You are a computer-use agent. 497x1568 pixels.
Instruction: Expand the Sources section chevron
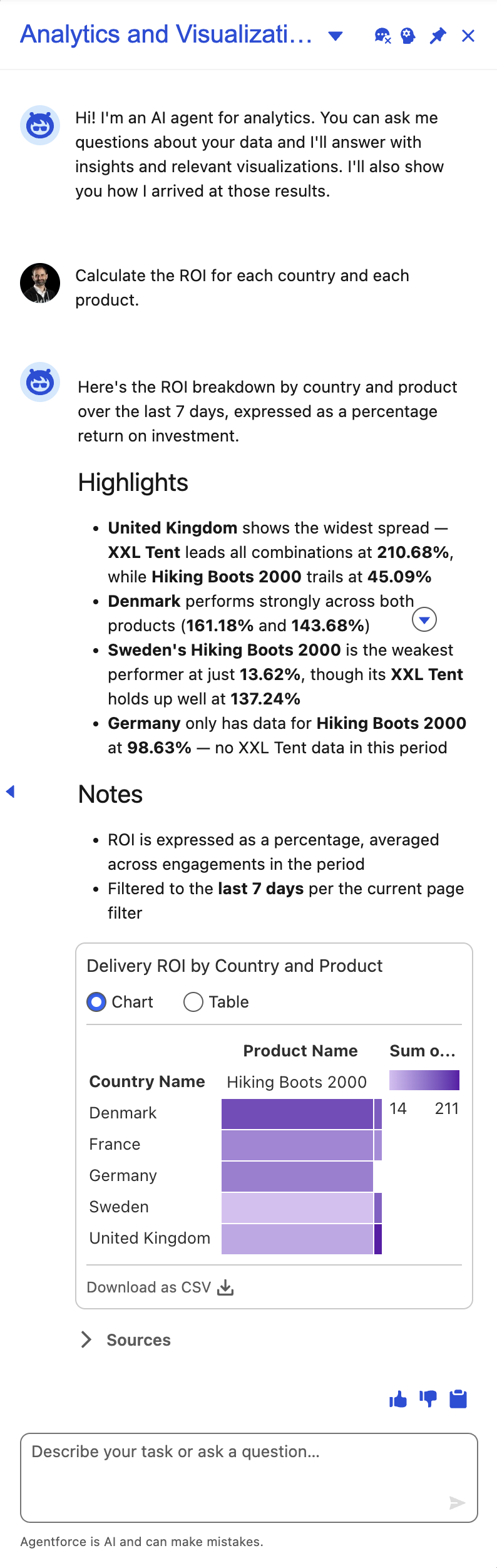(x=86, y=1339)
